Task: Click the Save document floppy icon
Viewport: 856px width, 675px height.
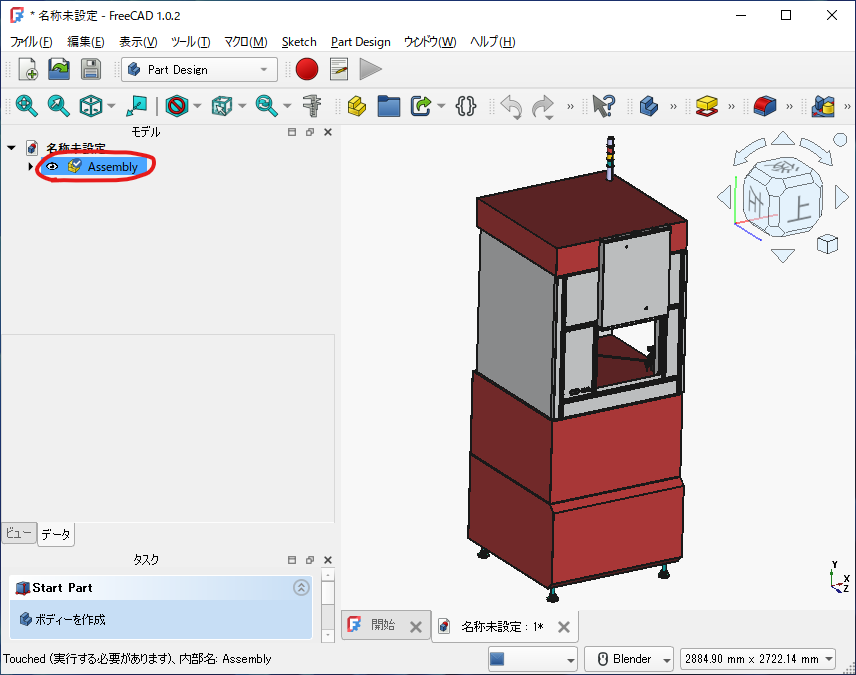Action: (91, 69)
